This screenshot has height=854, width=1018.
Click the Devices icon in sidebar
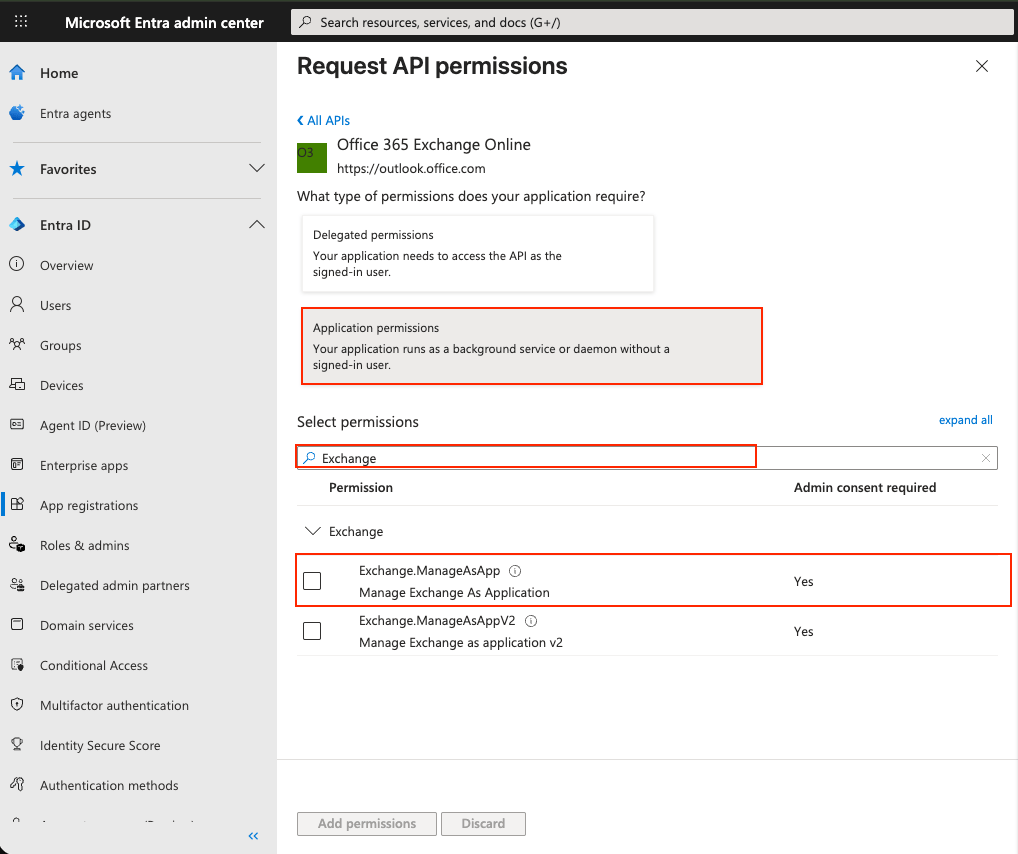(x=18, y=384)
